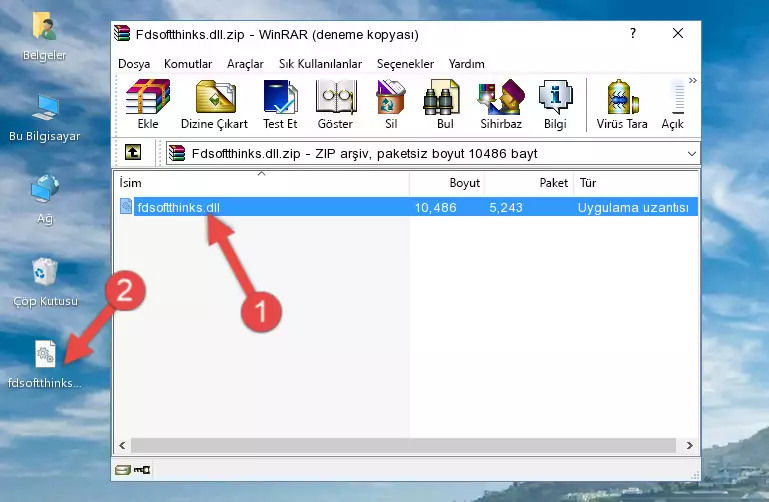Viewport: 769px width, 502px height.
Task: Sort by the Boyut column
Action: (x=447, y=183)
